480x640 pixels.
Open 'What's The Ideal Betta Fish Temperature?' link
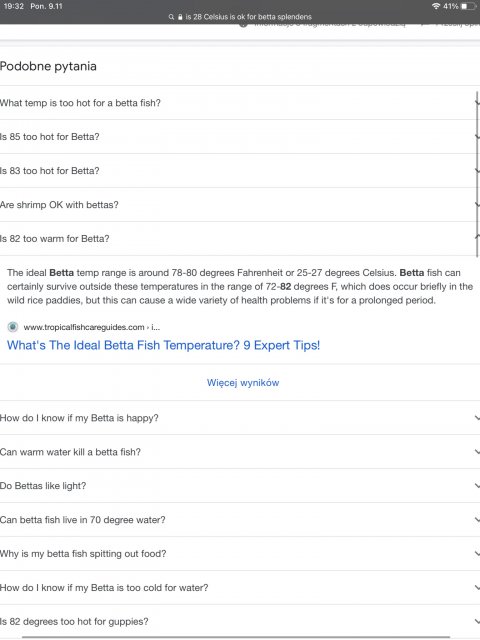coord(163,345)
